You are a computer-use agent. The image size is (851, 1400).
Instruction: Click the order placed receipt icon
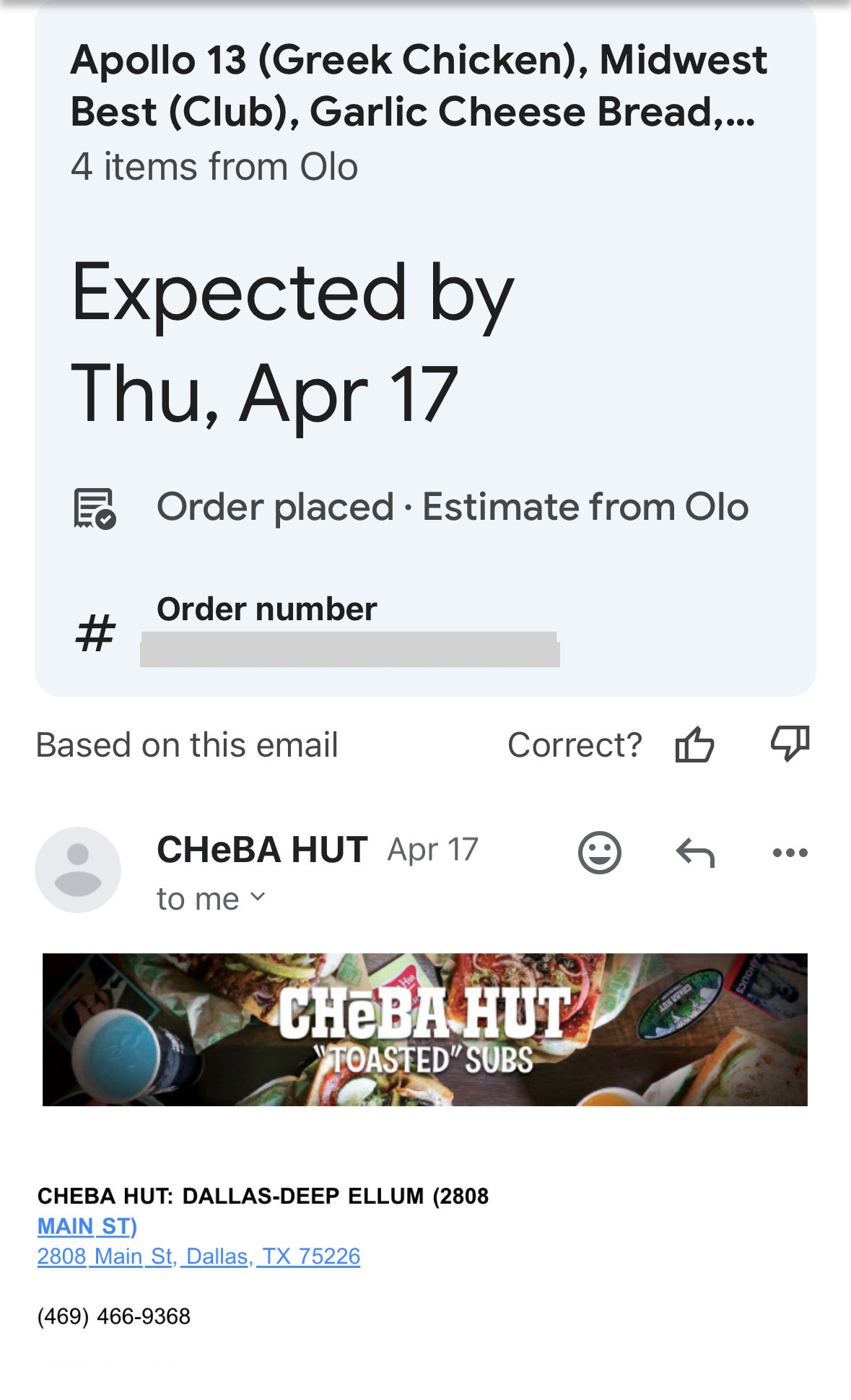point(95,508)
